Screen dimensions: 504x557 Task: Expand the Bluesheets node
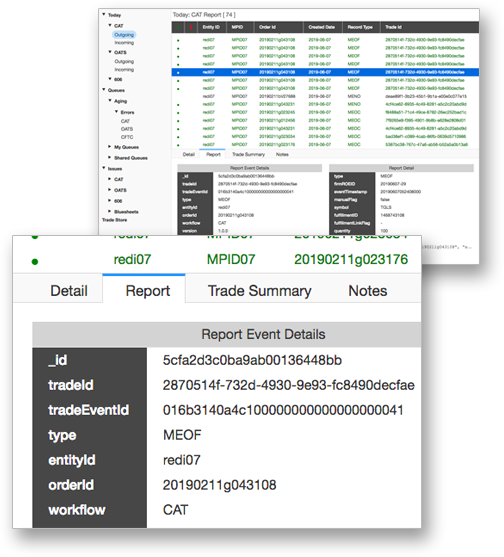click(110, 211)
